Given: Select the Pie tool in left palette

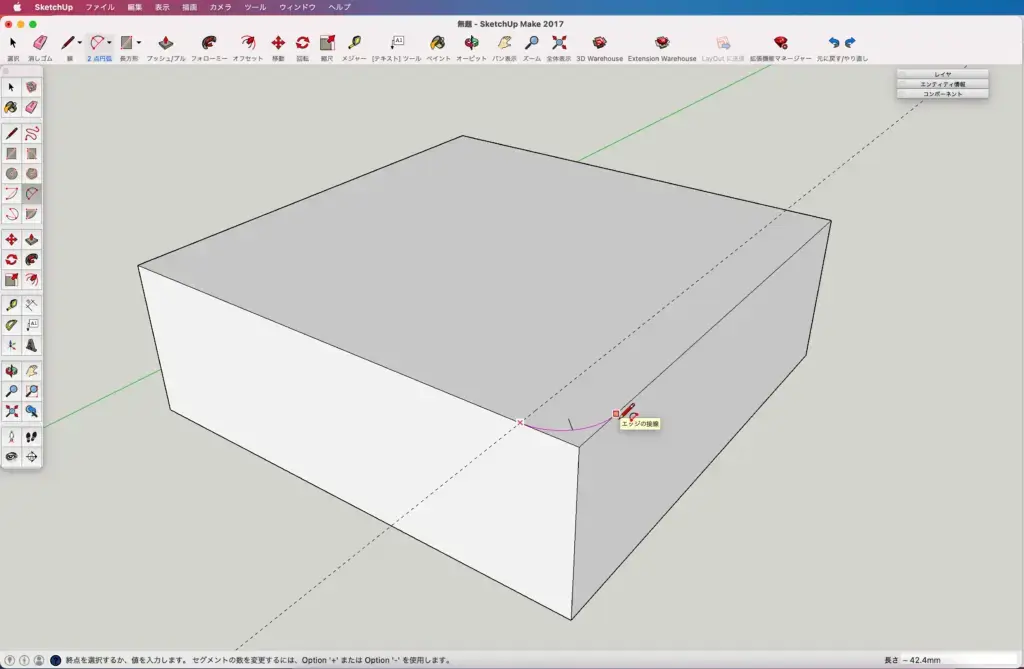Looking at the screenshot, I should click(x=31, y=214).
